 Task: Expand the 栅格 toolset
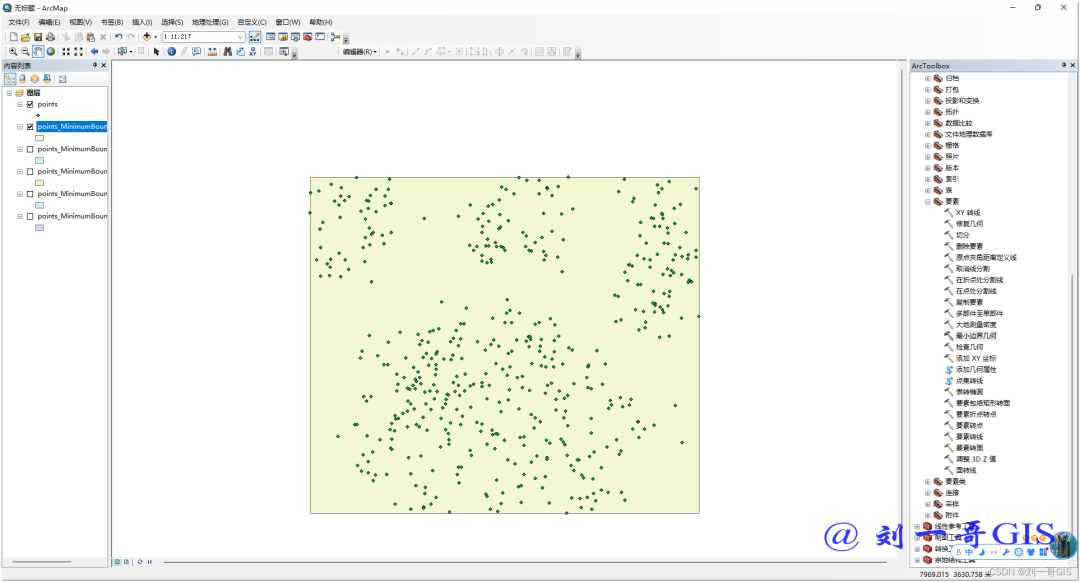pyautogui.click(x=928, y=145)
